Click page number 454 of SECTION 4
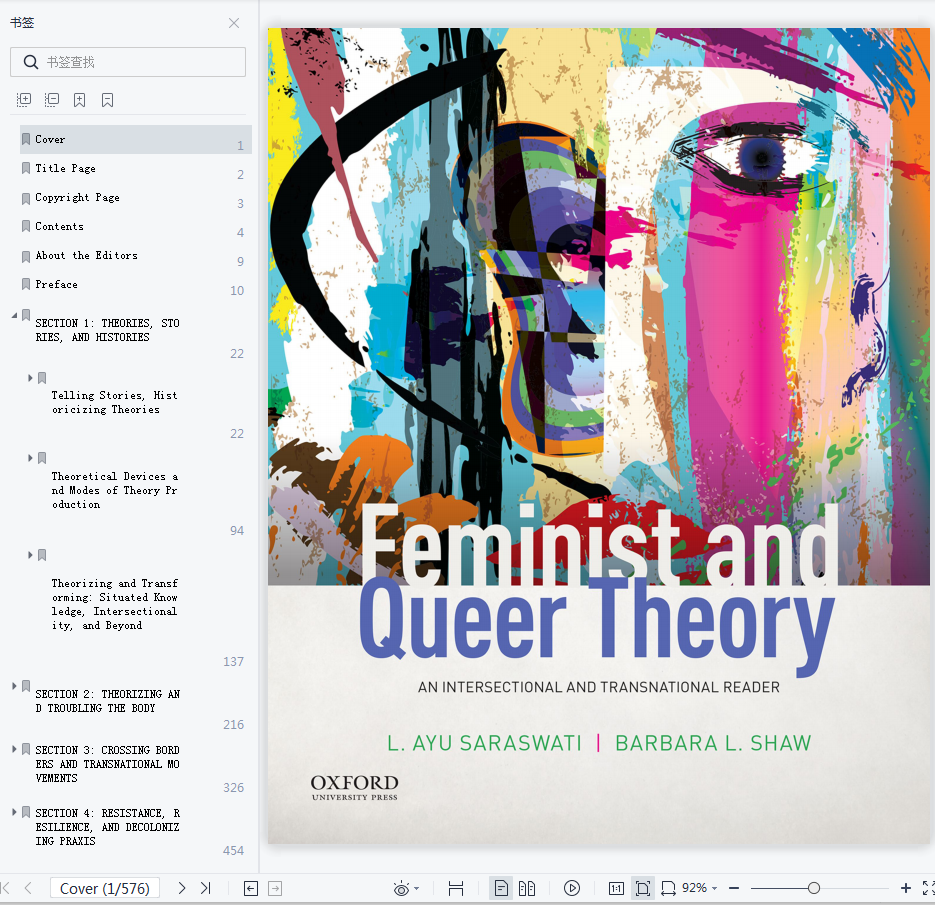This screenshot has width=935, height=905. pos(234,851)
